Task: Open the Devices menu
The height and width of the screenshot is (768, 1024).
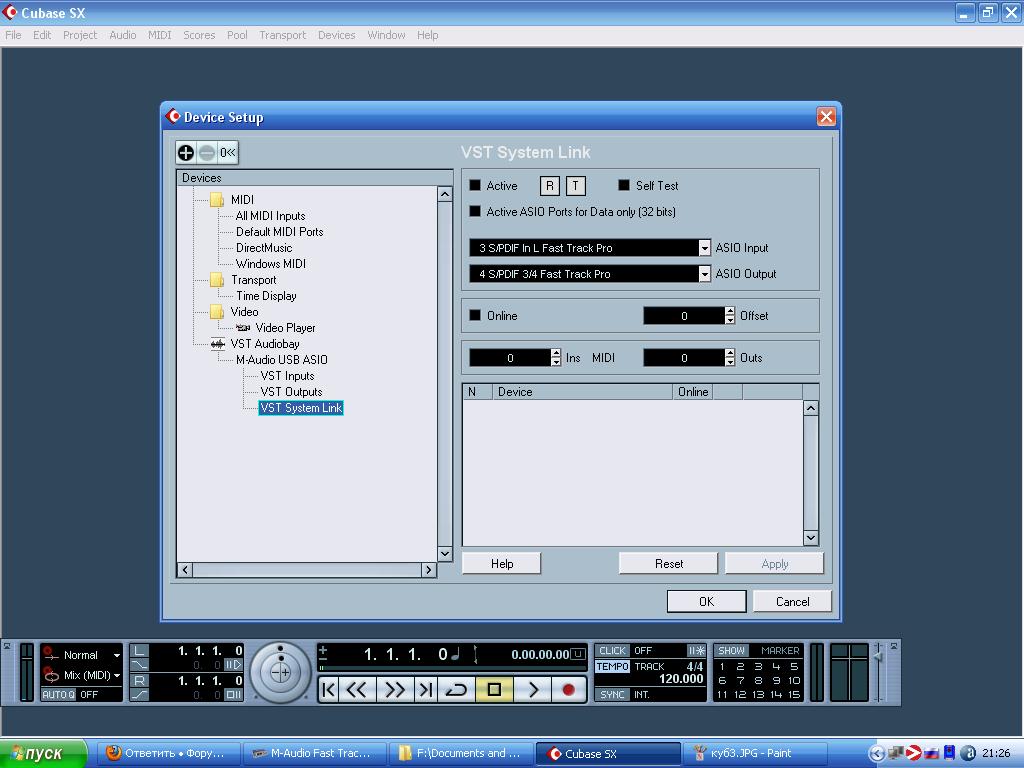Action: [x=336, y=35]
